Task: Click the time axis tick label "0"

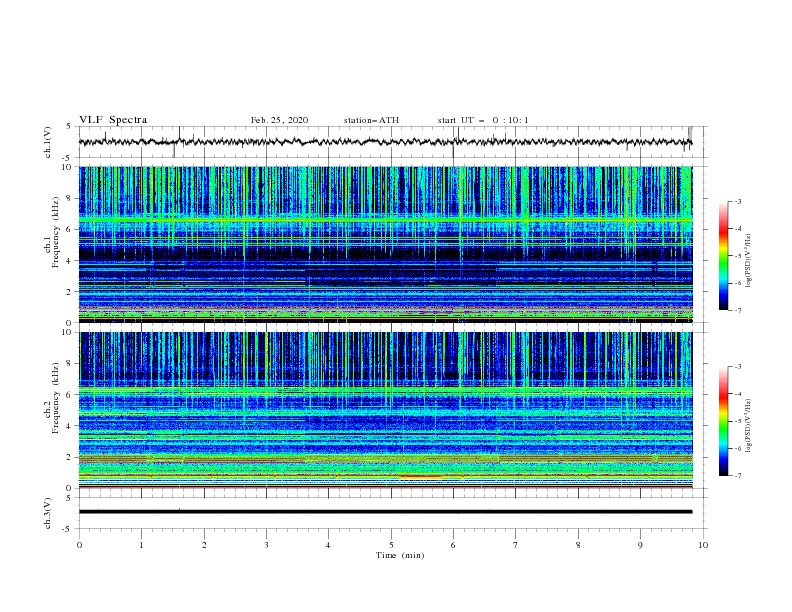Action: 79,545
